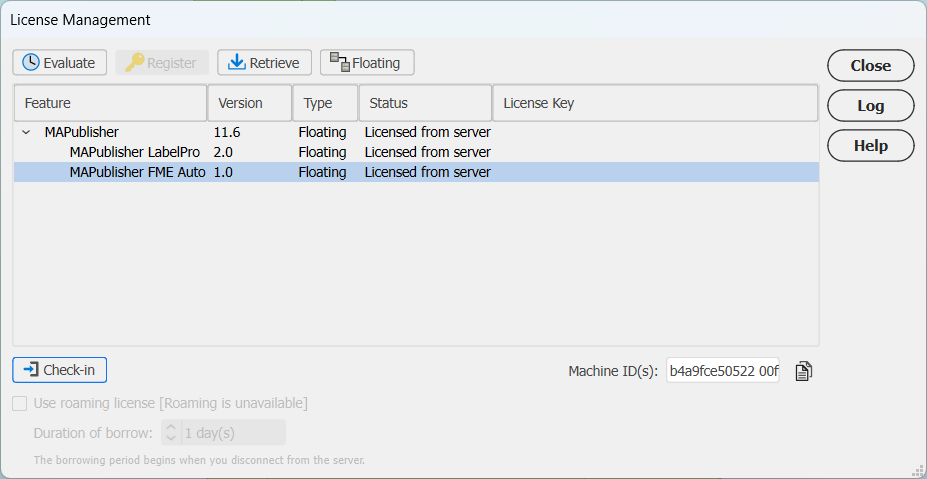927x479 pixels.
Task: Close the License Management dialog
Action: coord(871,66)
